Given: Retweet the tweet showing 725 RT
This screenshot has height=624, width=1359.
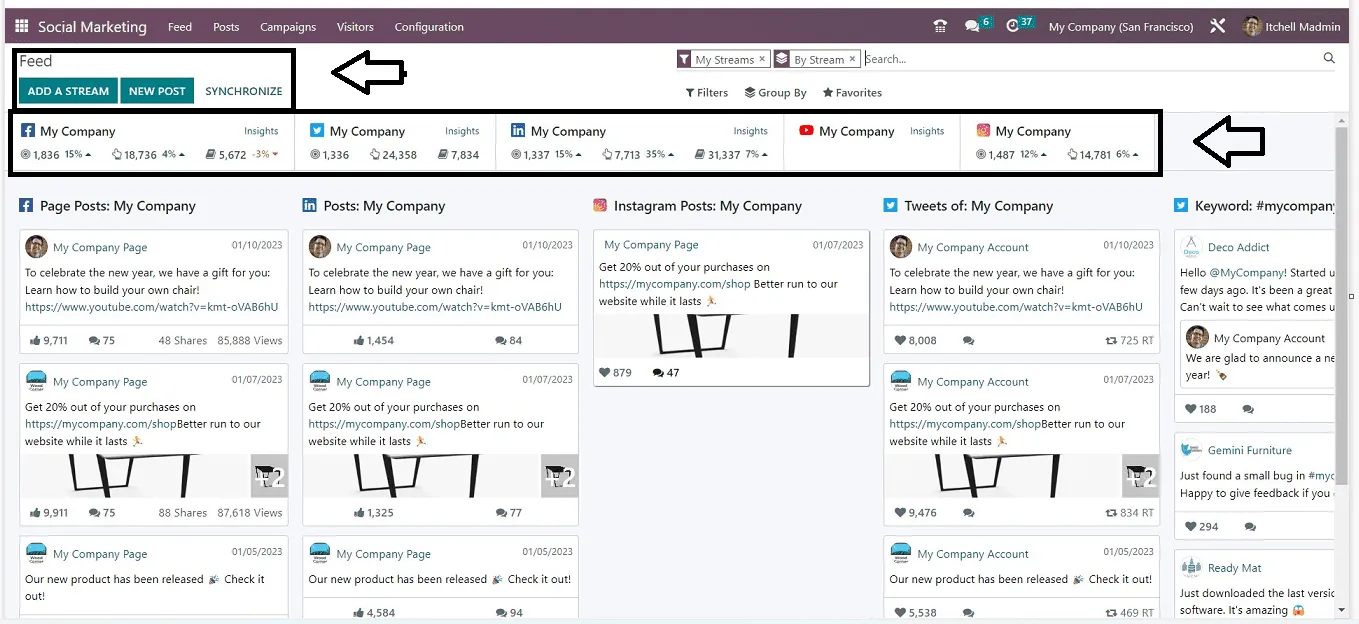Looking at the screenshot, I should pyautogui.click(x=1129, y=340).
